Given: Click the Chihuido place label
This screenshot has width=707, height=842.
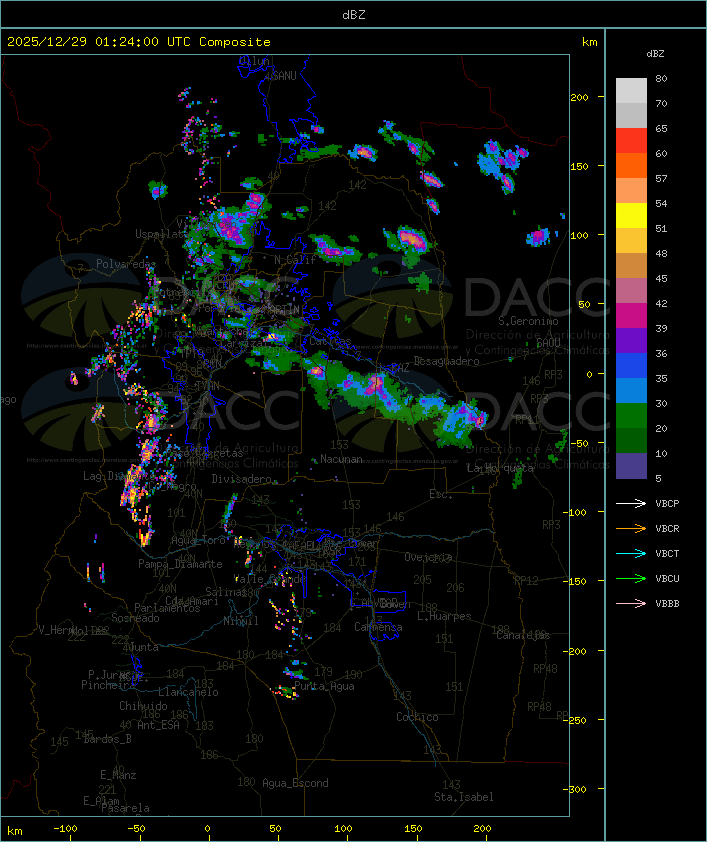Looking at the screenshot, I should tap(143, 706).
